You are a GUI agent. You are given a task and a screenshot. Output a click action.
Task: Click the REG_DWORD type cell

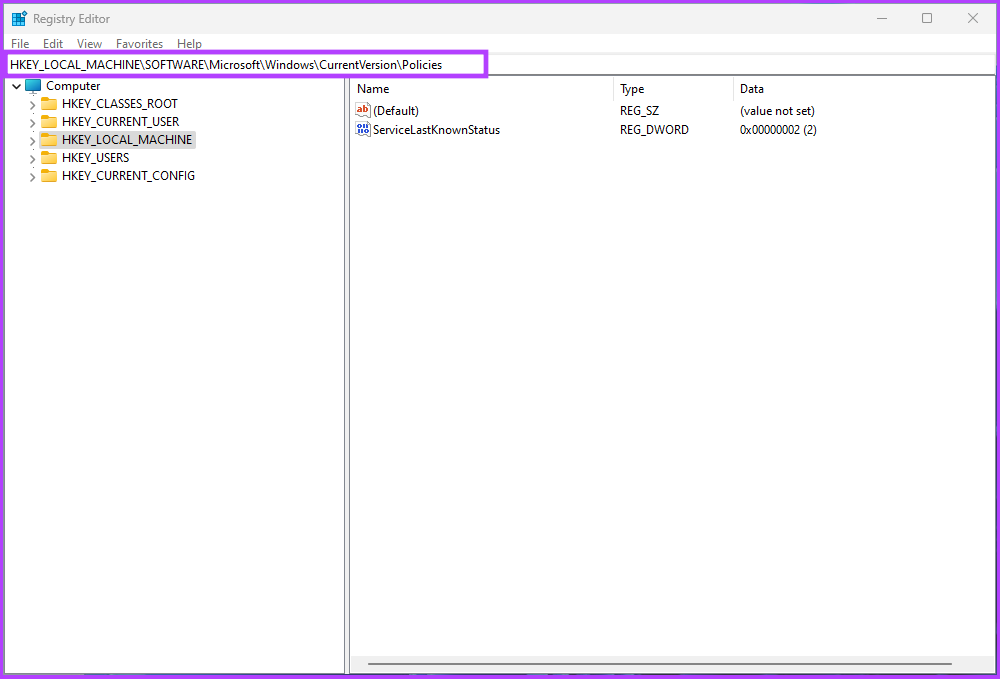pos(654,130)
